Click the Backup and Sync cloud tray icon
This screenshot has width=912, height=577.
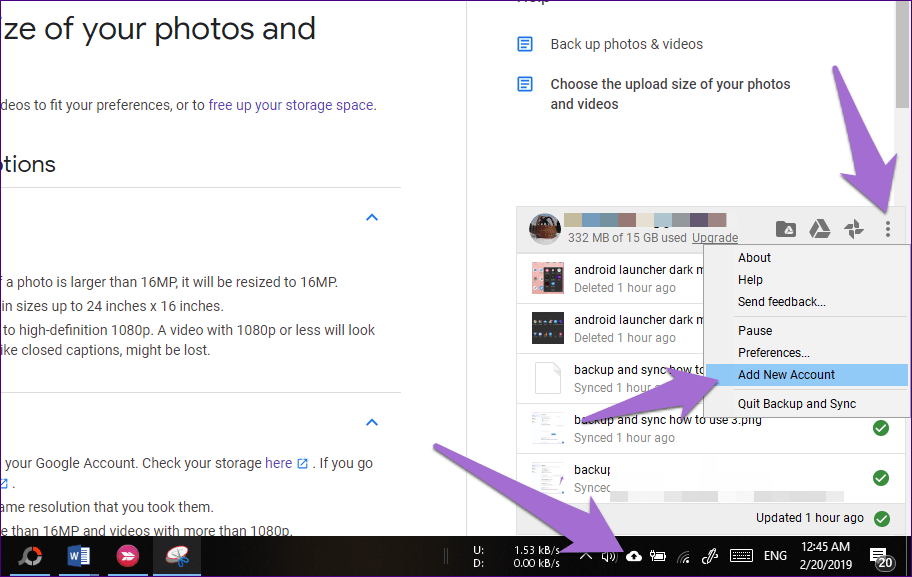coord(634,556)
